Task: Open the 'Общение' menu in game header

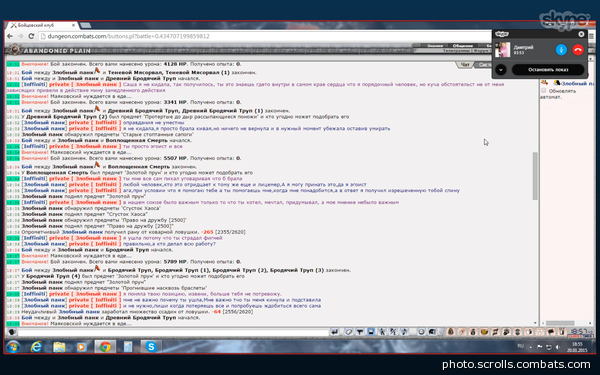Action: 463,46
